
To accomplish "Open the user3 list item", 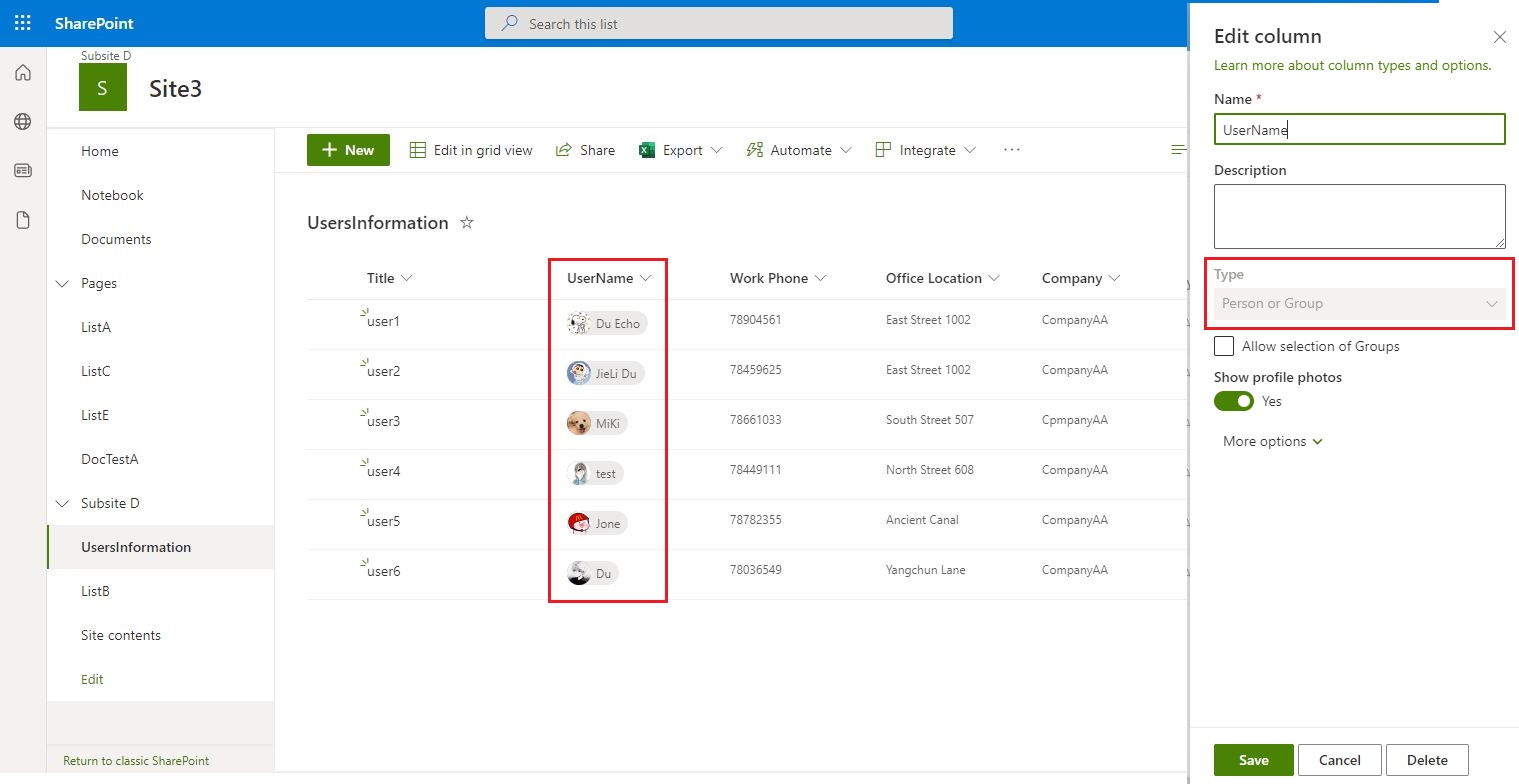I will [x=384, y=421].
